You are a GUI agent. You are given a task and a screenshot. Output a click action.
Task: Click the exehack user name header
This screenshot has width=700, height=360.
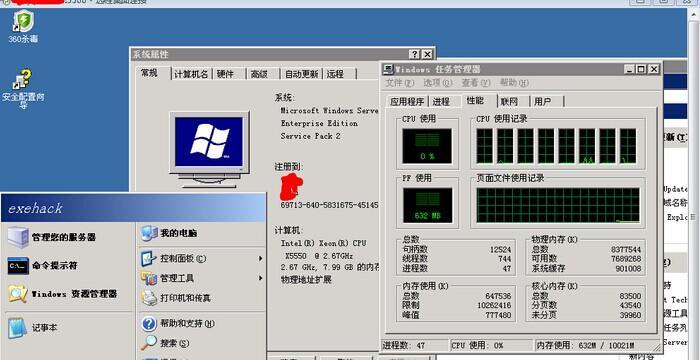[x=35, y=209]
